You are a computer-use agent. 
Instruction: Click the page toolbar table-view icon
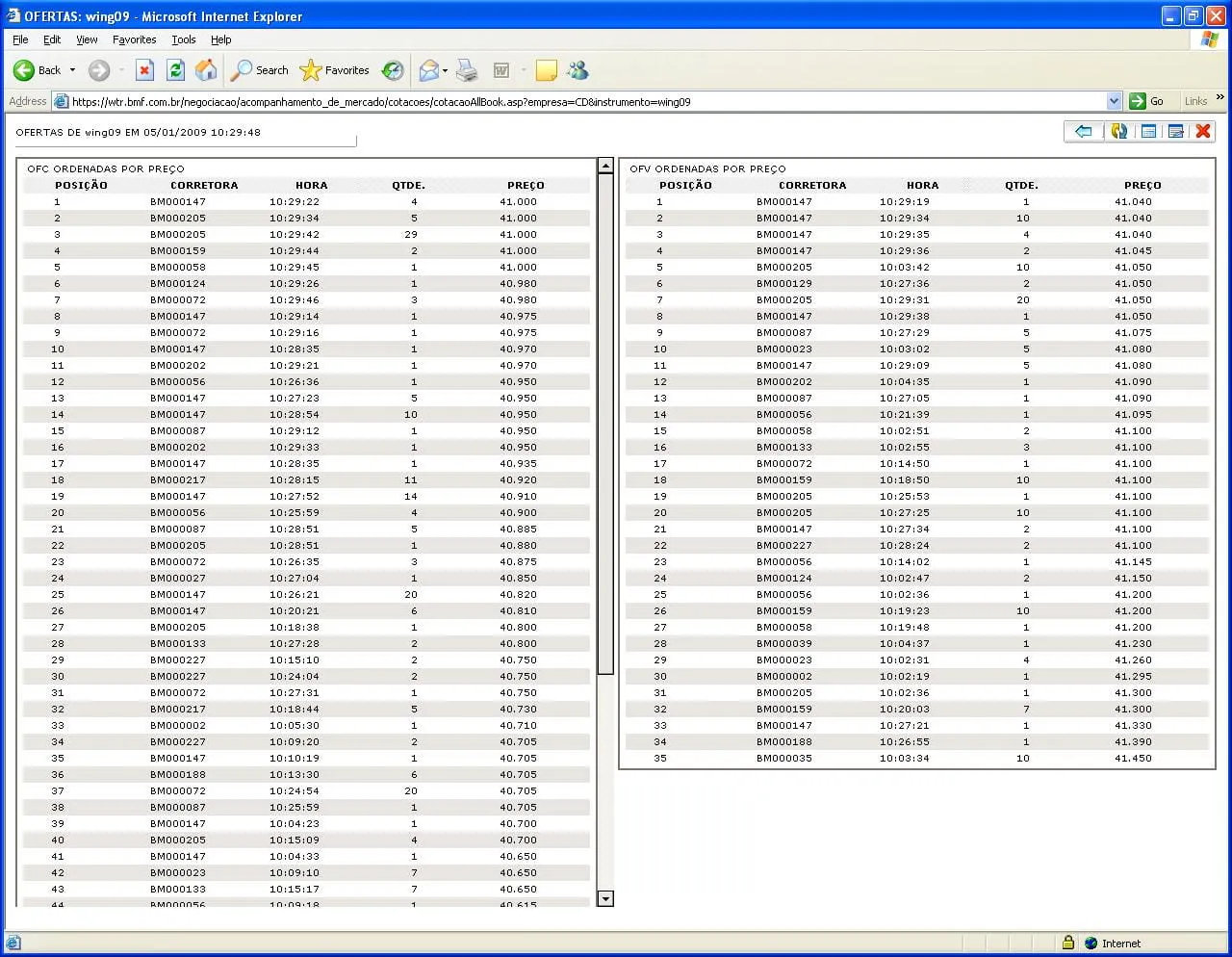(x=1148, y=132)
